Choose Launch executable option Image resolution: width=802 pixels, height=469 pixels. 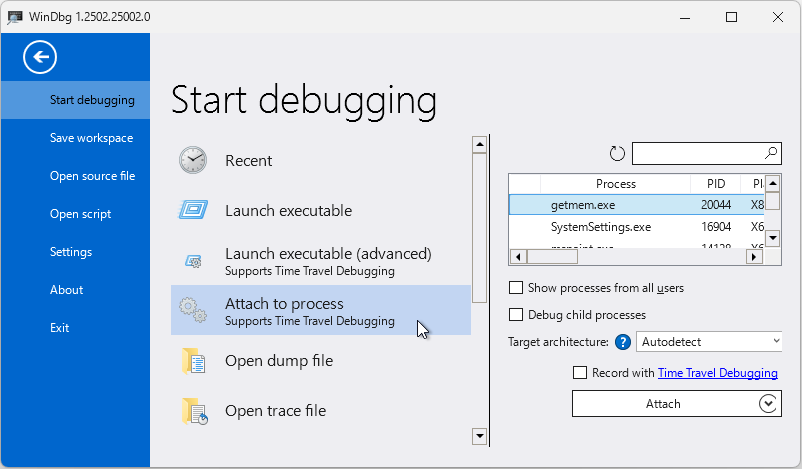tap(321, 210)
